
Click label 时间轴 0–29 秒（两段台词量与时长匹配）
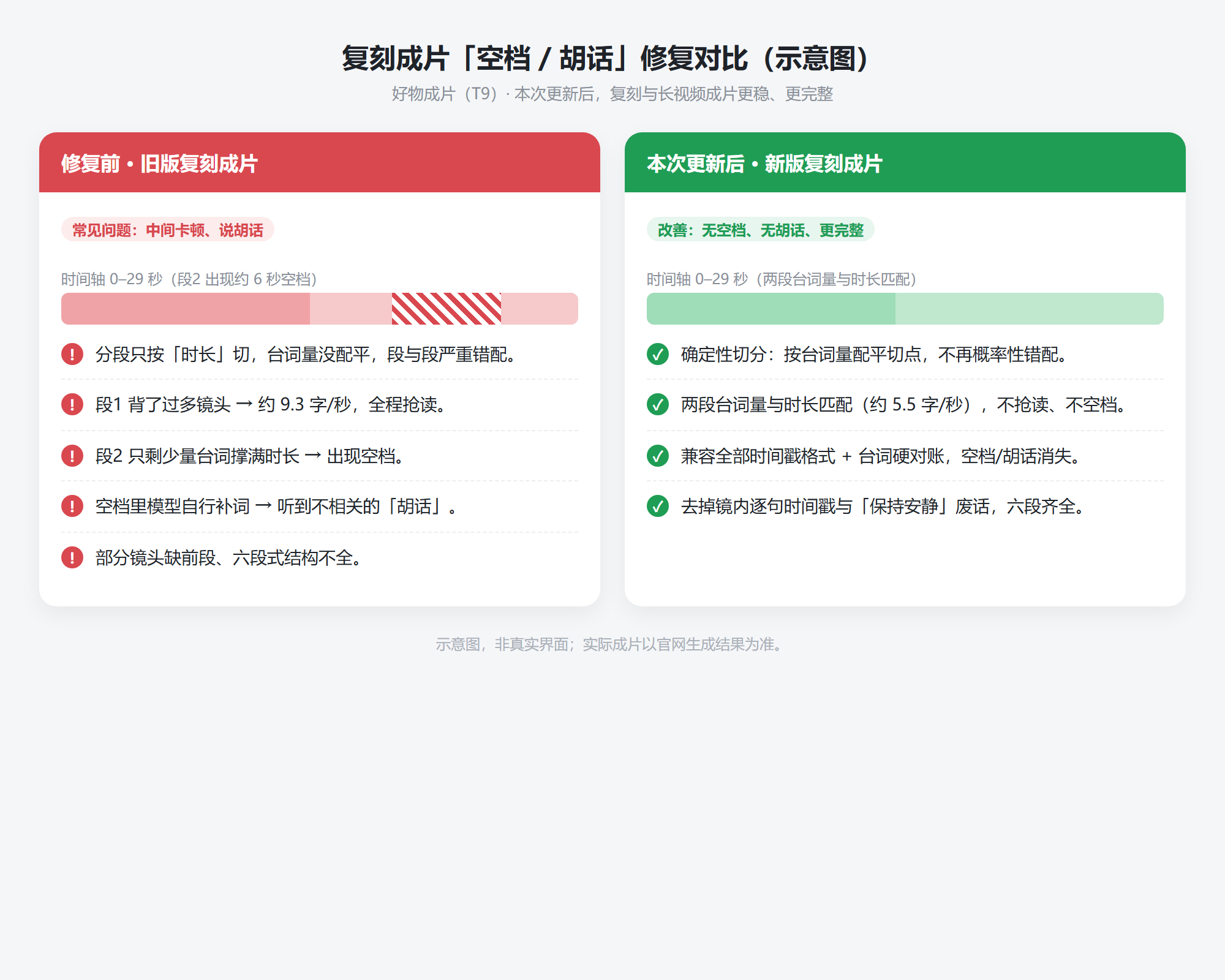pyautogui.click(x=782, y=279)
